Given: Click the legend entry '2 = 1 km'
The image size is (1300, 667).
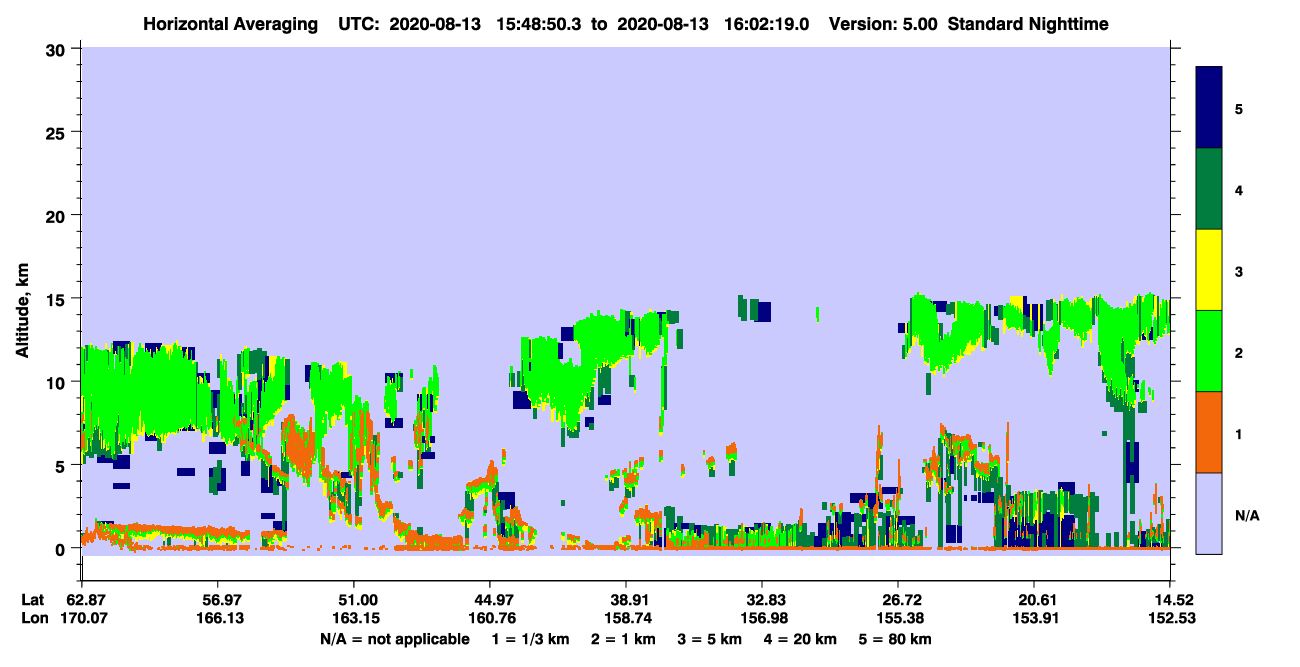Looking at the screenshot, I should 624,639.
